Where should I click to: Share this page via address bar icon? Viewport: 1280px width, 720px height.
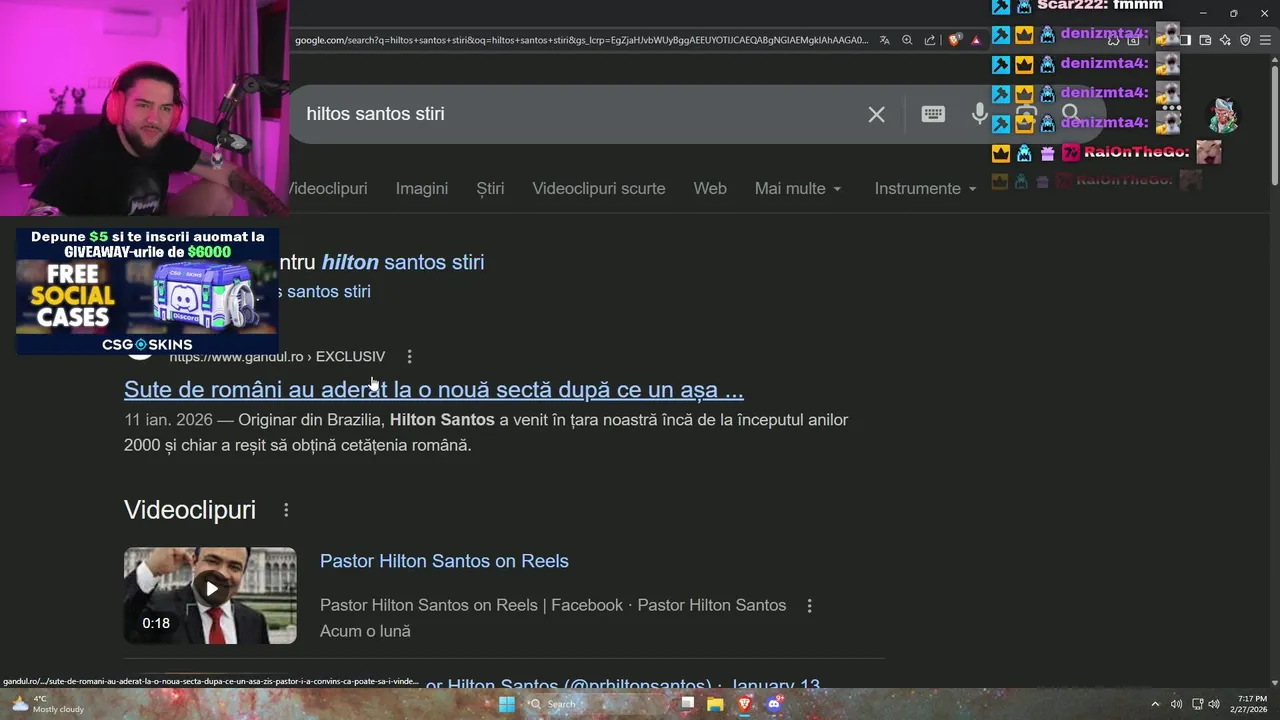tap(930, 40)
